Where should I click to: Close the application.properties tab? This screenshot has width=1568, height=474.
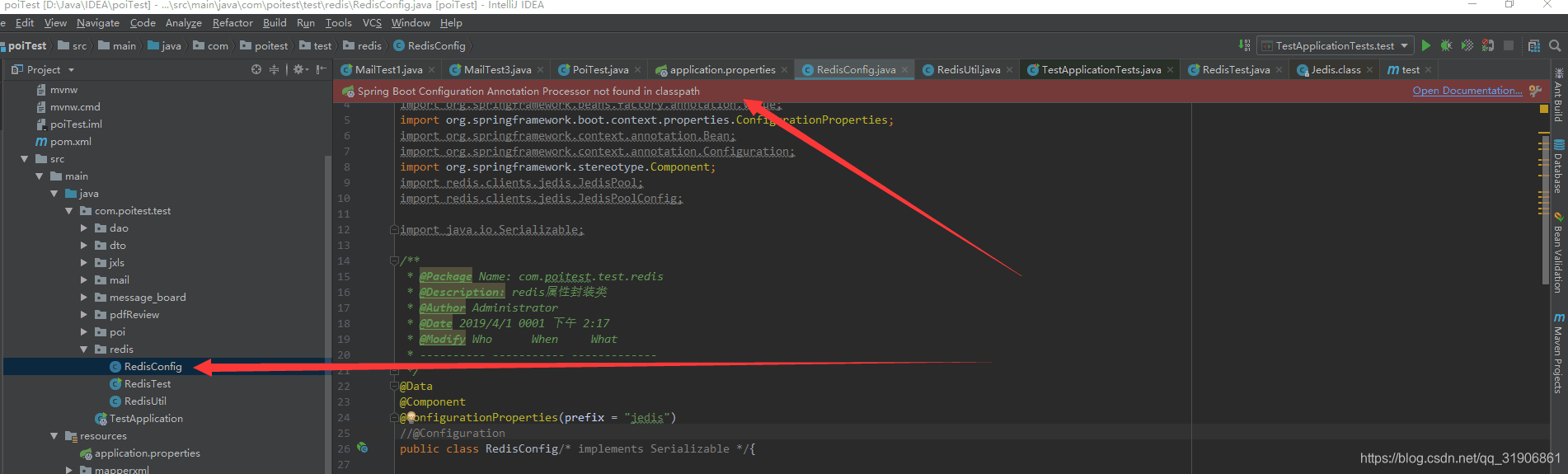[784, 69]
